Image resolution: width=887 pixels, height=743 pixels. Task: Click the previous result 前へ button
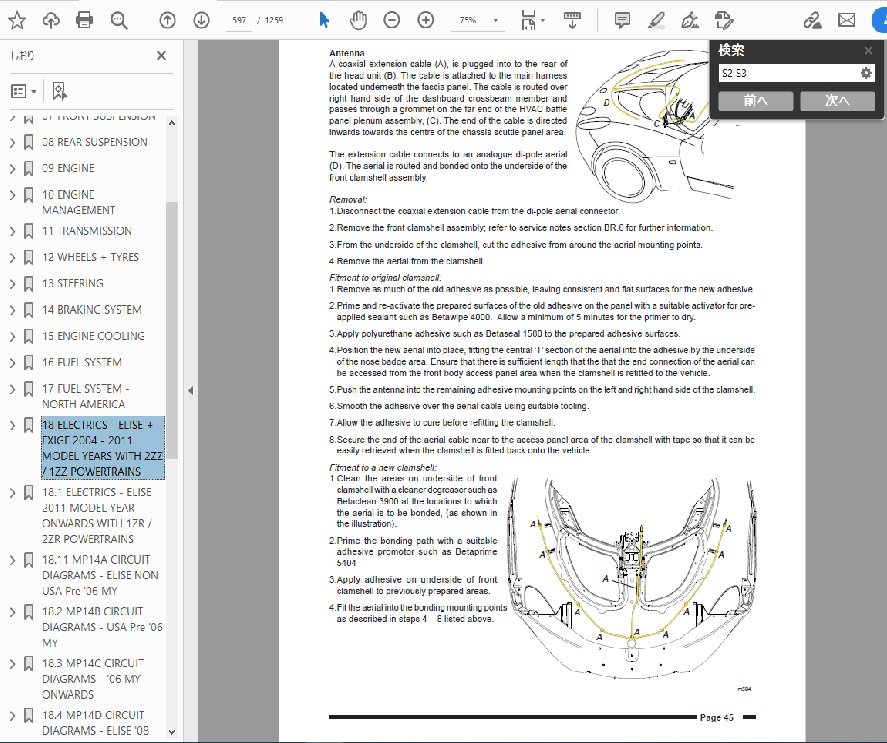click(755, 101)
